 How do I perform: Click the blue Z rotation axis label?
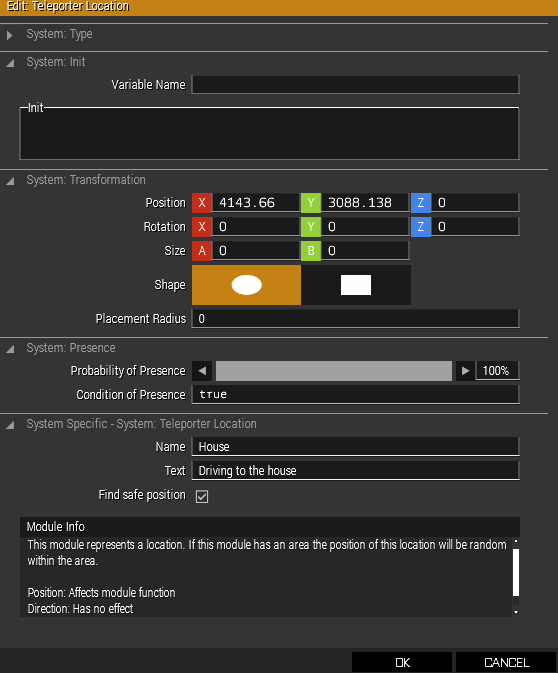point(421,227)
